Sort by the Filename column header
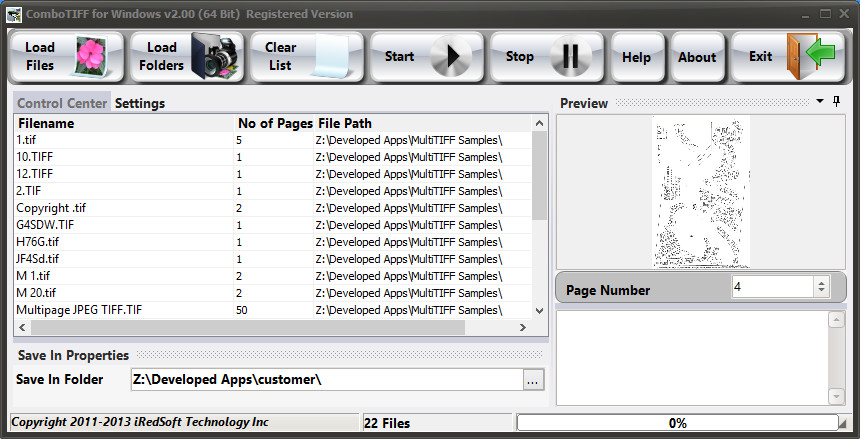The width and height of the screenshot is (860, 439). [x=125, y=123]
